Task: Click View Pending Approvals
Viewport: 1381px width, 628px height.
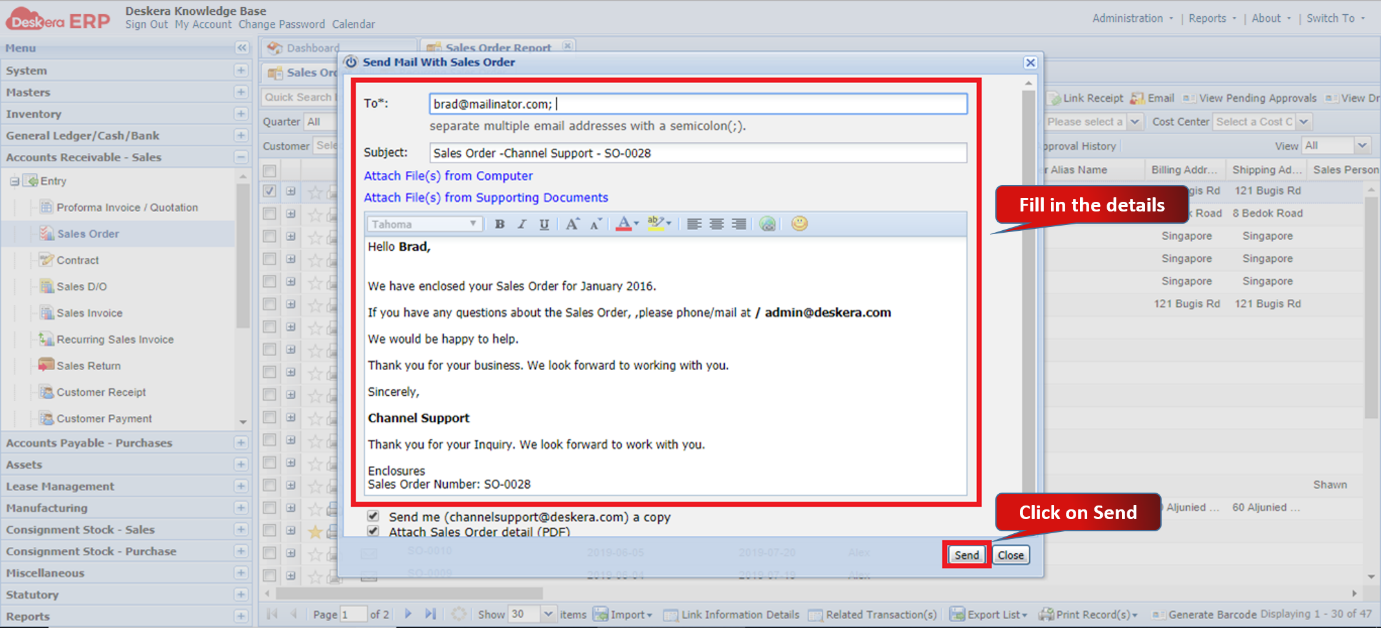Action: [x=1249, y=98]
